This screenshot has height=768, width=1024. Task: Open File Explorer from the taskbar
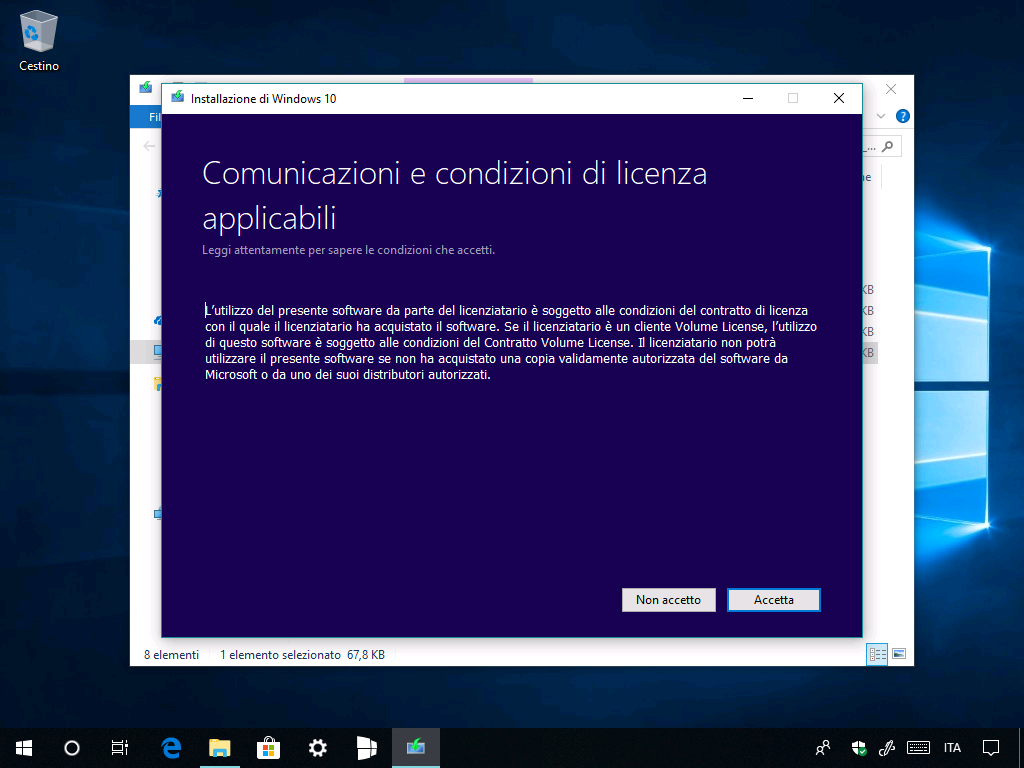(219, 748)
